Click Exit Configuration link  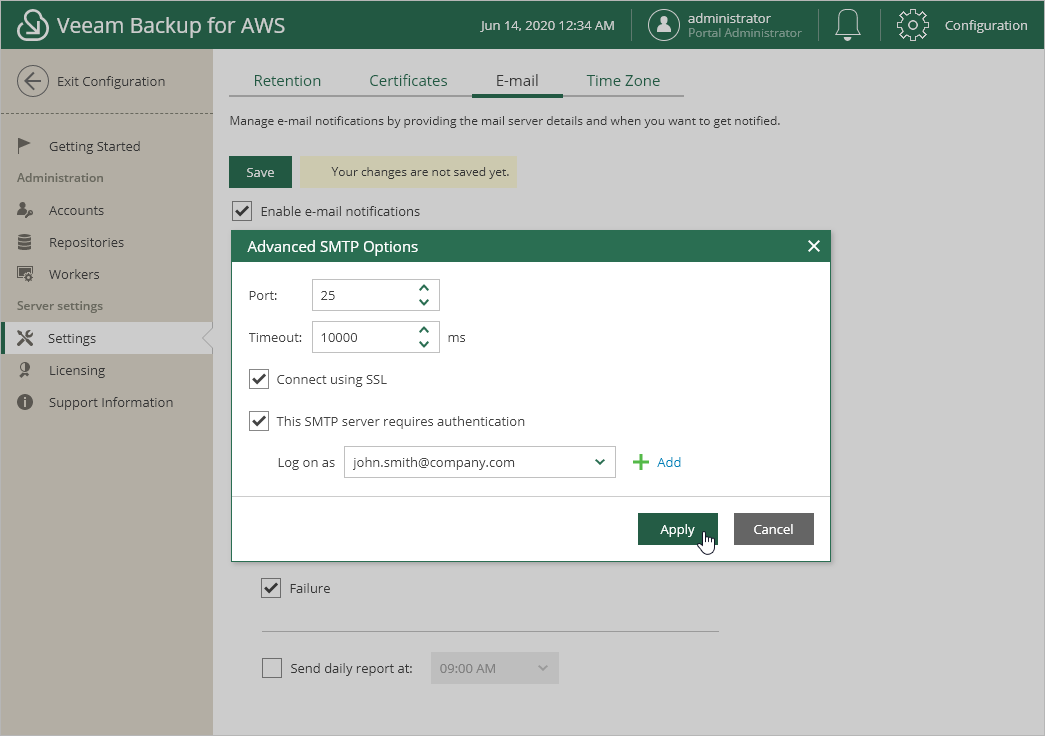pyautogui.click(x=111, y=81)
